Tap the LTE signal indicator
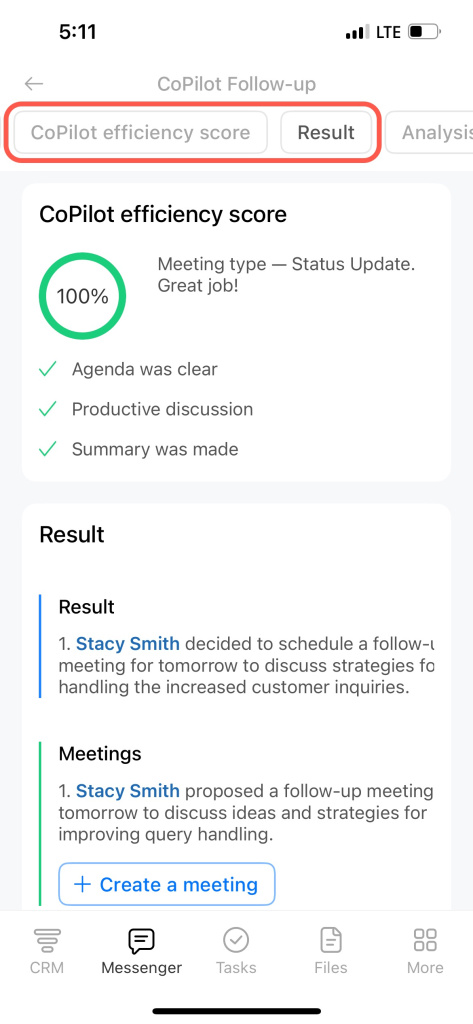 tap(388, 32)
